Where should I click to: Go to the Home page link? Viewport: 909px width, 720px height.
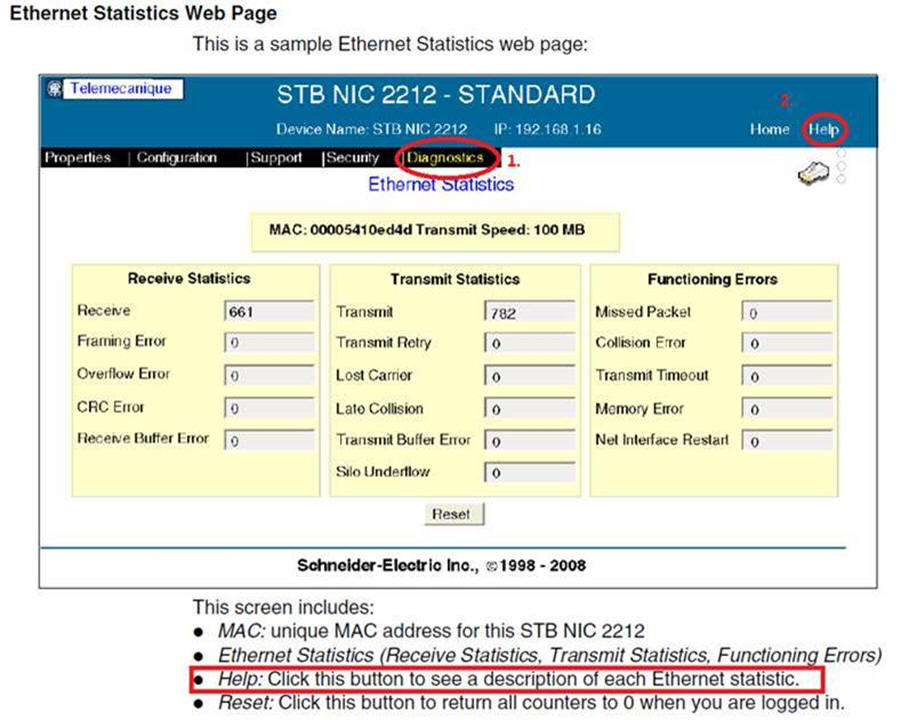click(769, 129)
